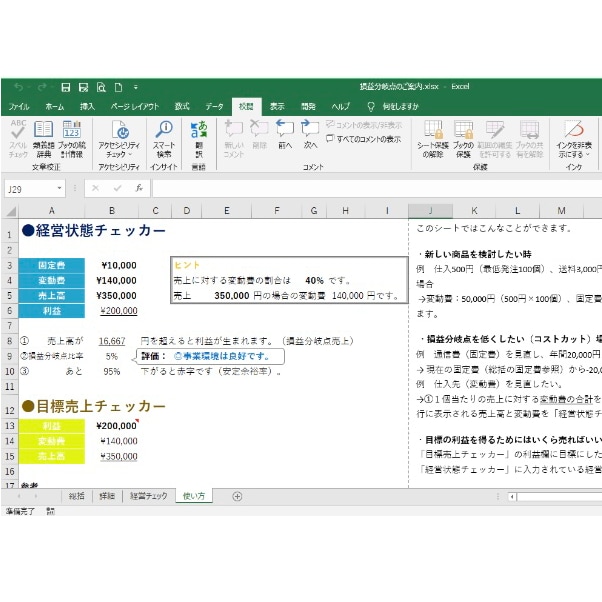Click the New blank document icon
Screen dimensions: 602x602
(x=119, y=88)
